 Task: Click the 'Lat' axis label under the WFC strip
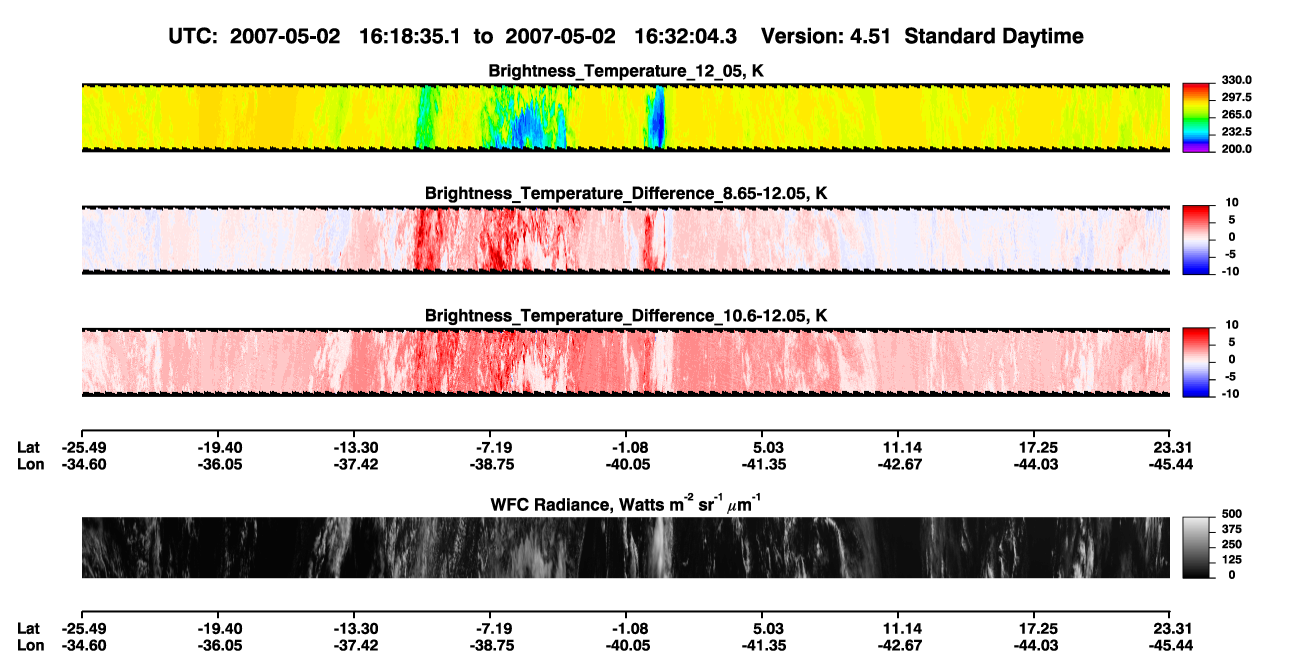[29, 629]
